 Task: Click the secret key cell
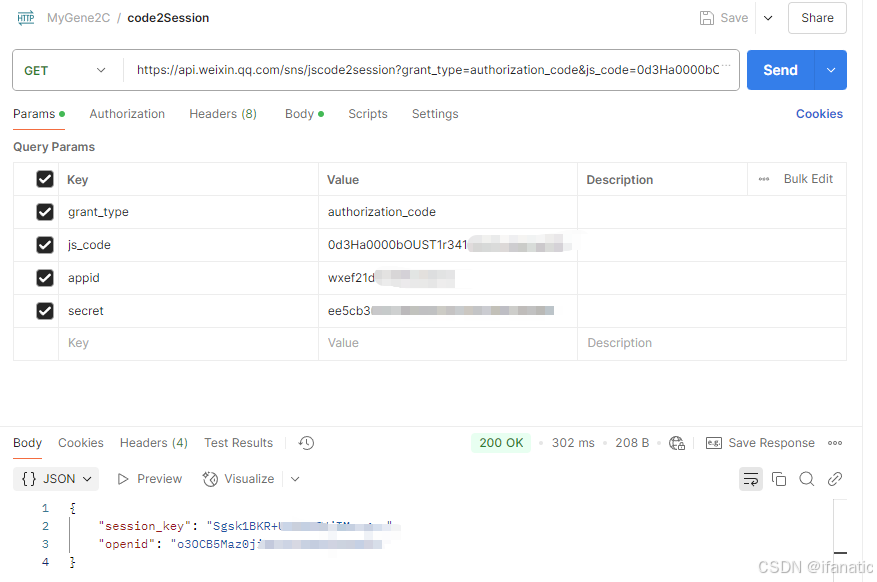click(188, 311)
